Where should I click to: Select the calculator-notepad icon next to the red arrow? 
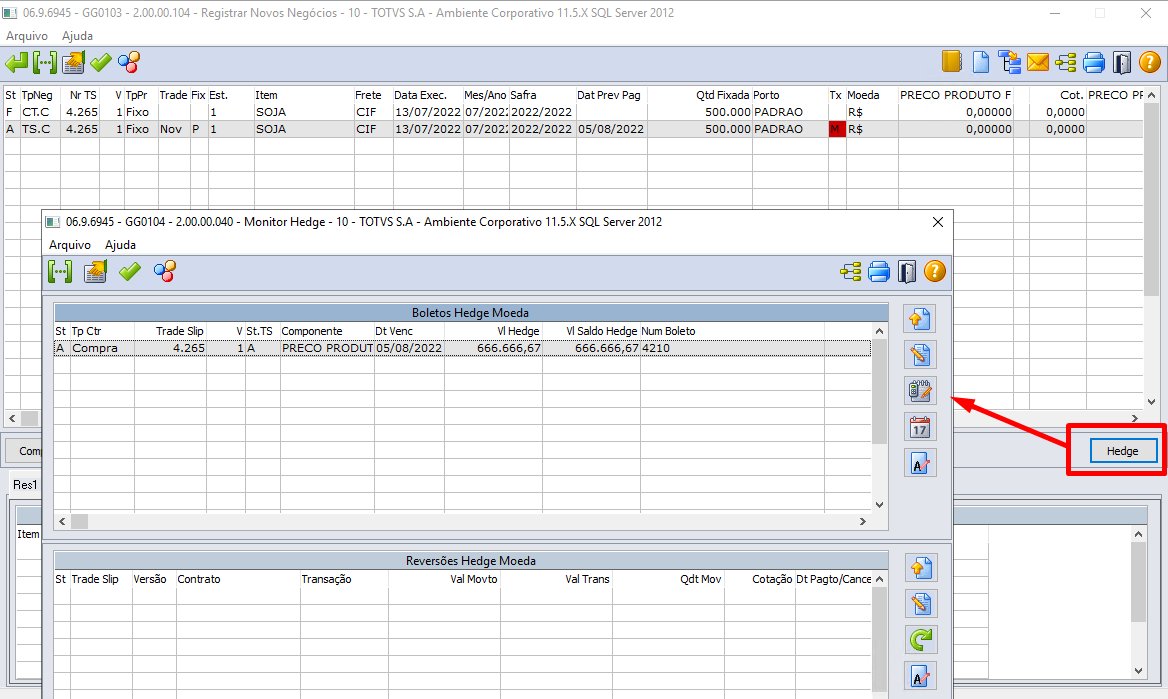click(x=920, y=390)
